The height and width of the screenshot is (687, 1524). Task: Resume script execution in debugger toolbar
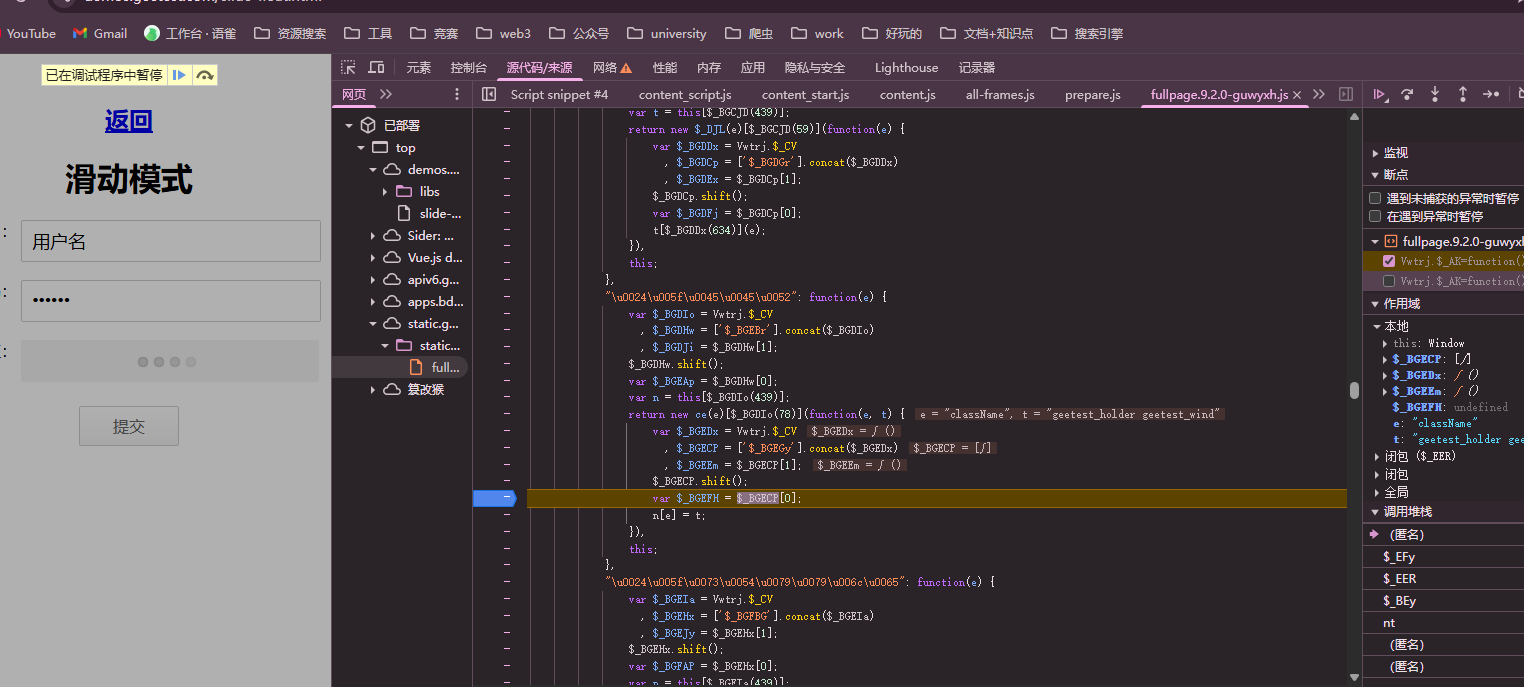tap(1380, 94)
